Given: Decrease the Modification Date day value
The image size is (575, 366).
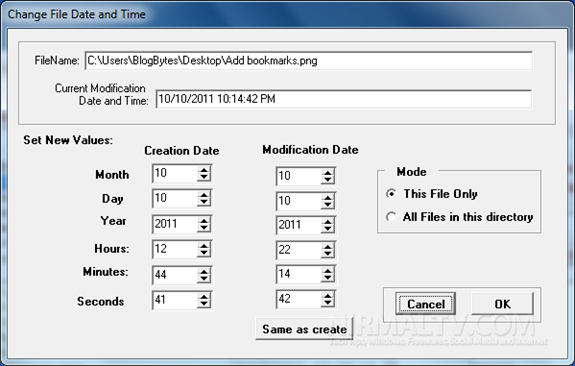Looking at the screenshot, I should [327, 205].
